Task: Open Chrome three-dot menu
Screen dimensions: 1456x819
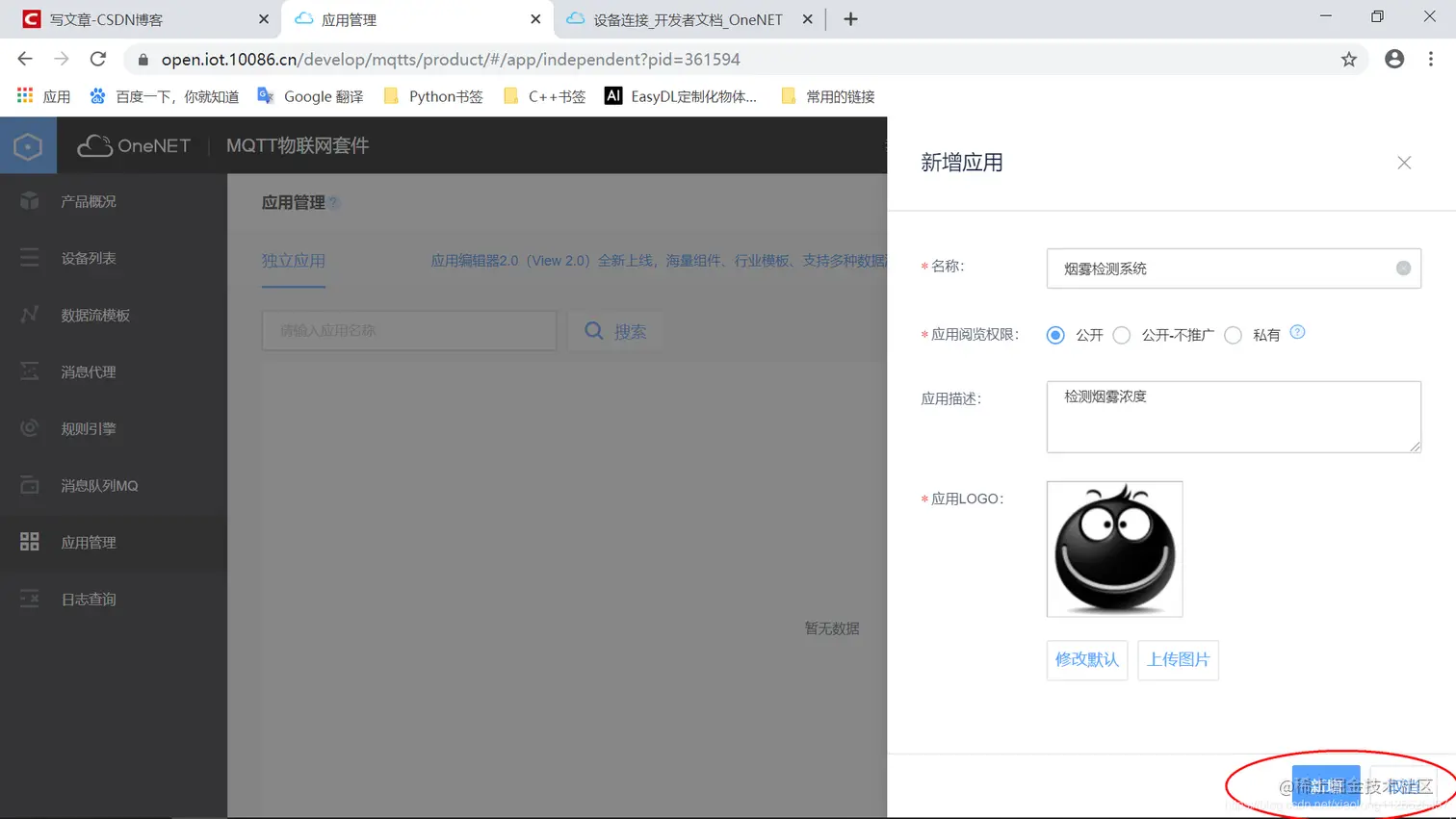Action: click(x=1431, y=59)
